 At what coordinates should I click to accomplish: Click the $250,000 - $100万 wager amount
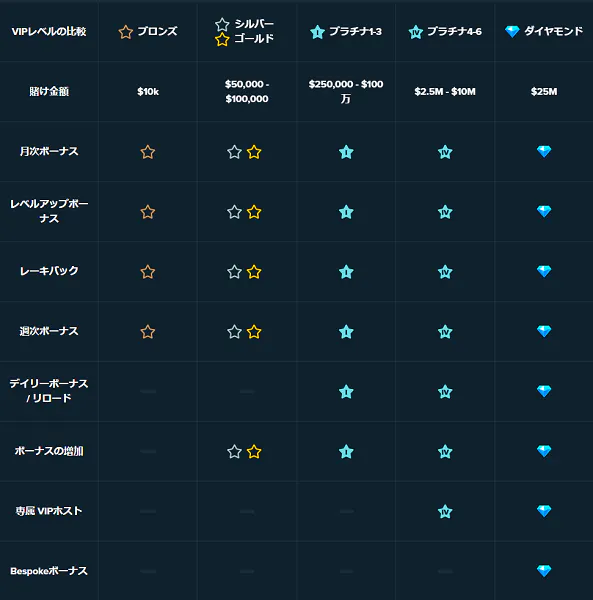(346, 91)
